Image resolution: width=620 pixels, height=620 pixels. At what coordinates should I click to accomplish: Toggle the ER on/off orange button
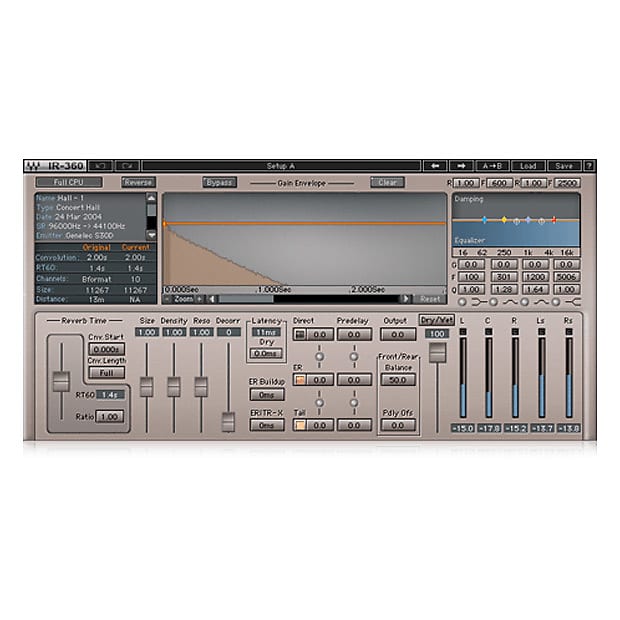(x=300, y=380)
